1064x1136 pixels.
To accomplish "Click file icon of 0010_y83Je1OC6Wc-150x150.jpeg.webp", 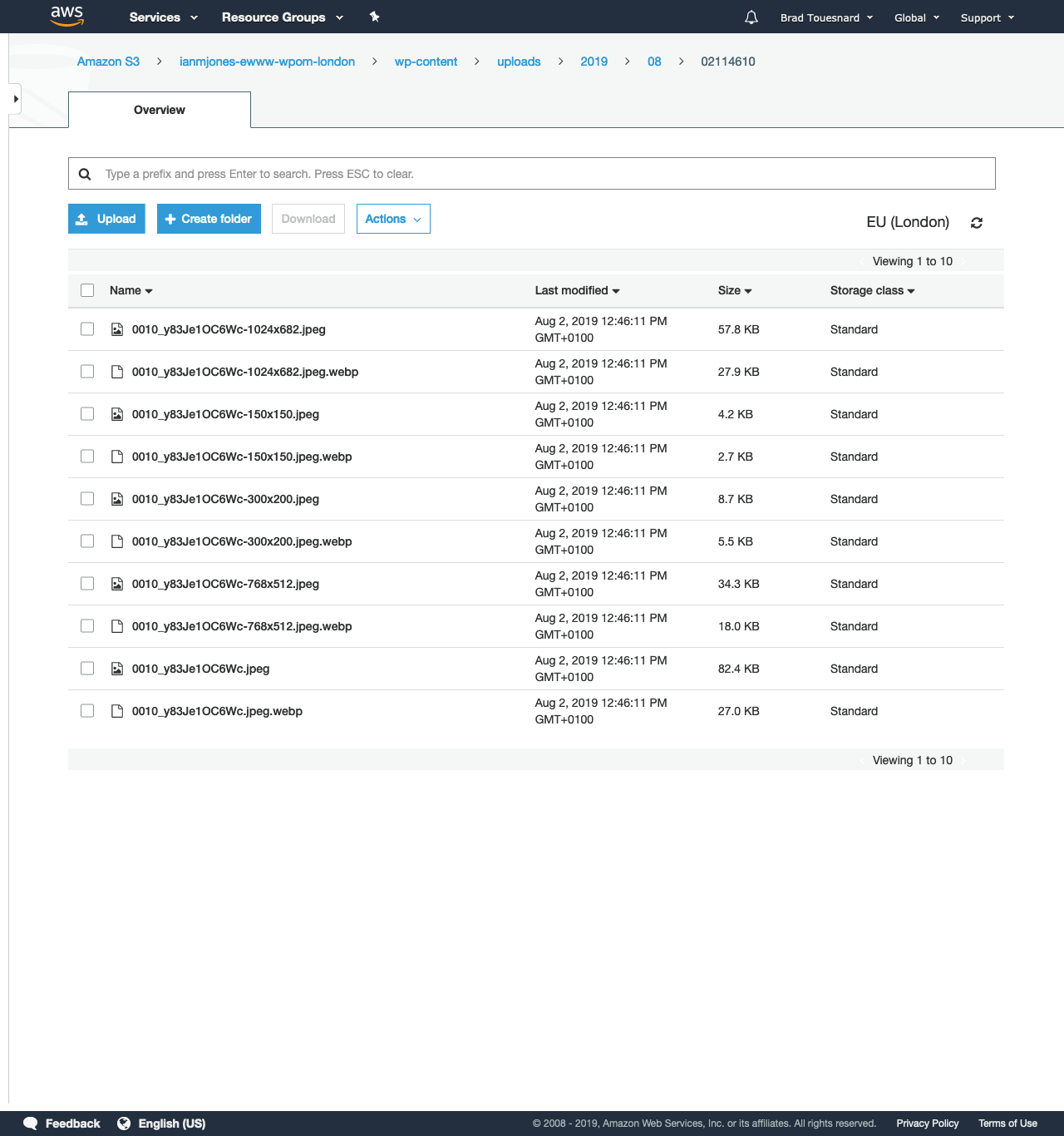I will pyautogui.click(x=117, y=457).
